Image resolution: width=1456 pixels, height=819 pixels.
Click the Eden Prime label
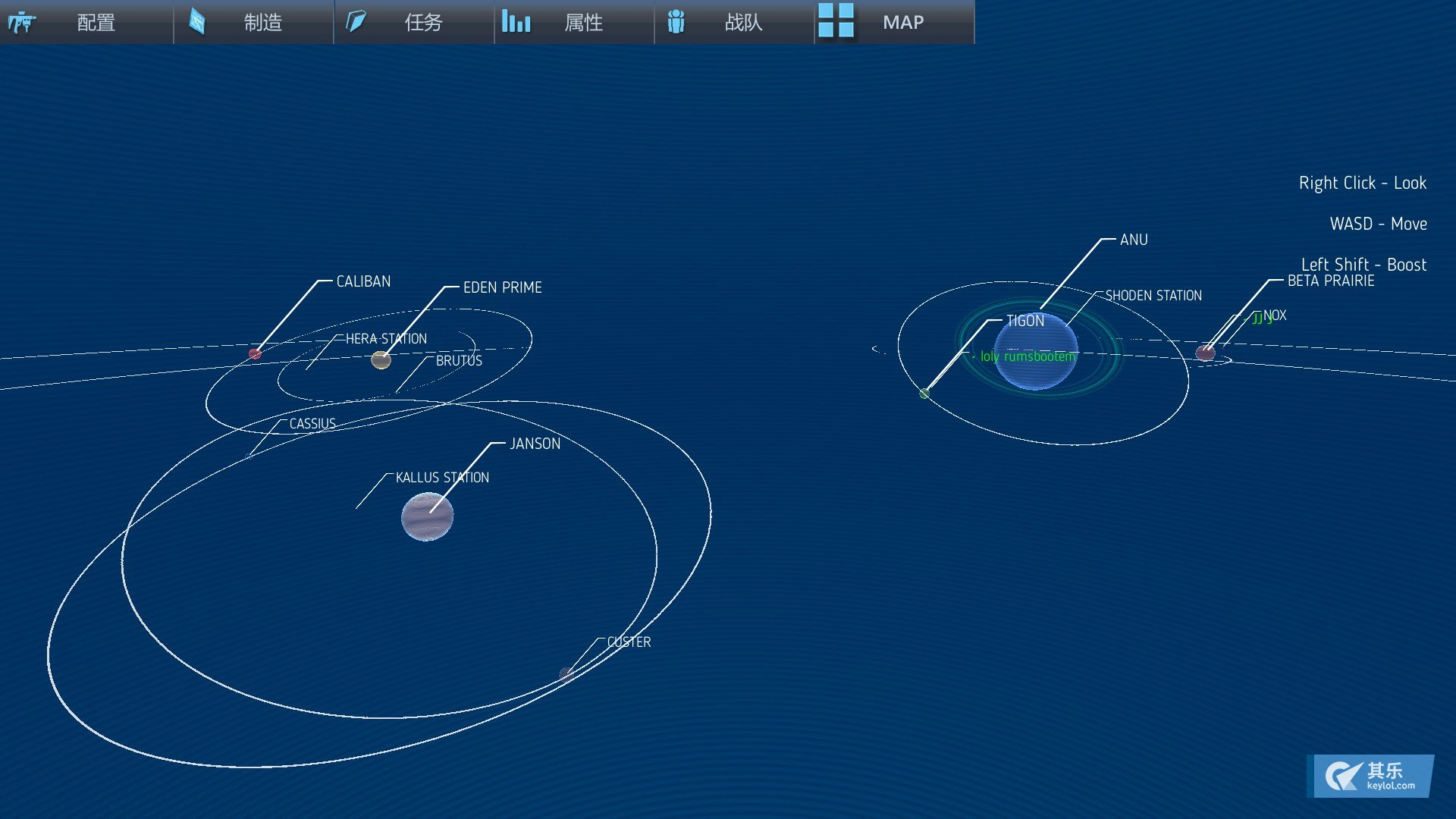pos(502,287)
